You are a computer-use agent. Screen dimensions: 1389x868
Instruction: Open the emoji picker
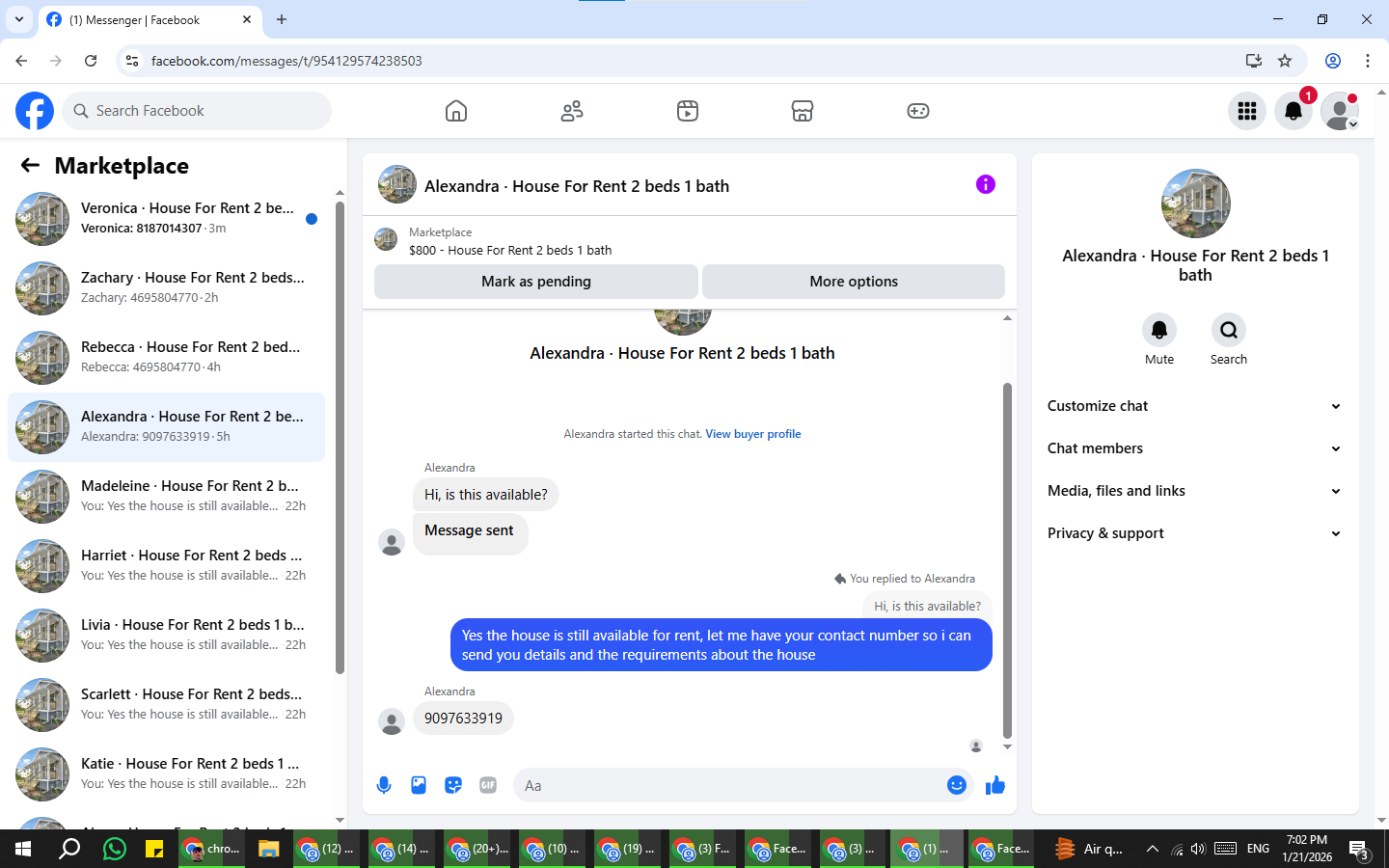tap(957, 785)
